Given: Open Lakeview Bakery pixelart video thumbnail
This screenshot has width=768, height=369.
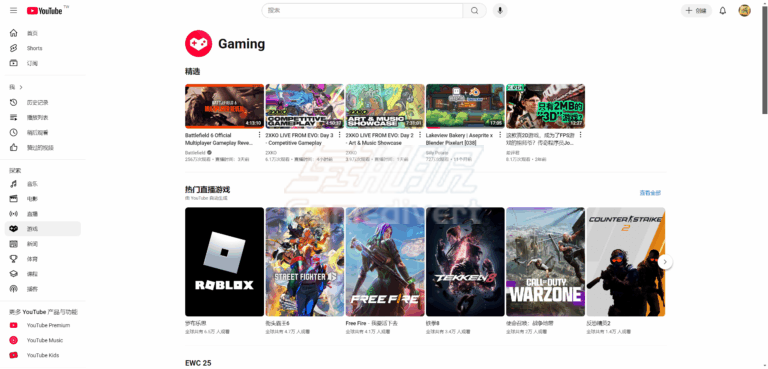Looking at the screenshot, I should (465, 106).
